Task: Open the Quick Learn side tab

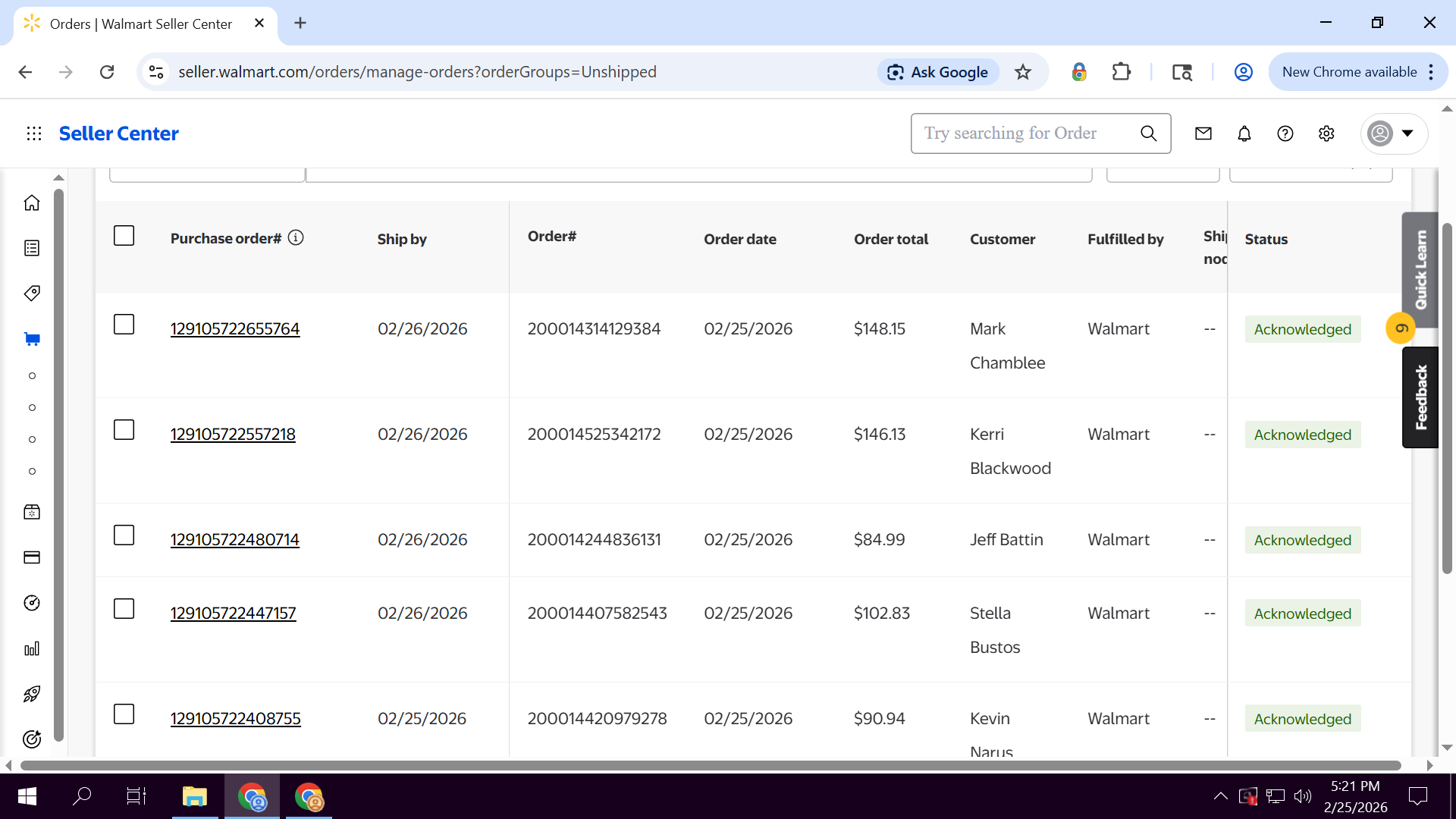Action: 1420,269
